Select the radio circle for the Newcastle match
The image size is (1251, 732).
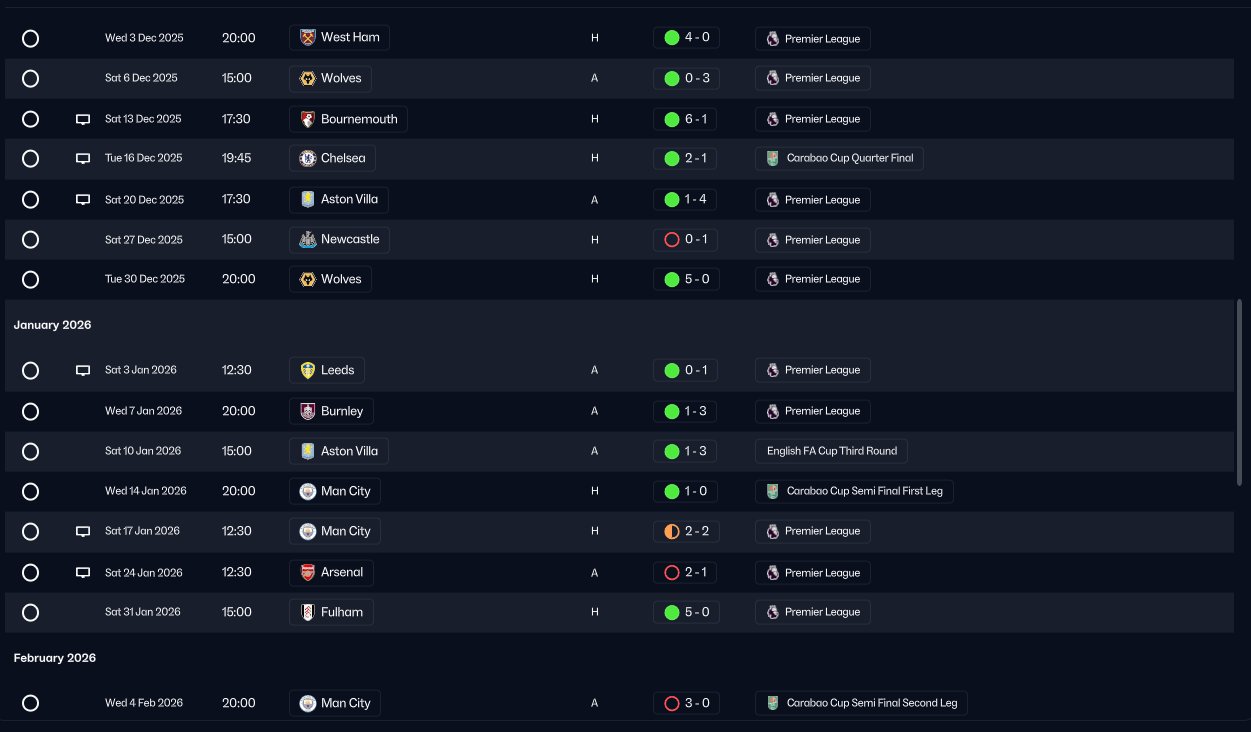(30, 240)
